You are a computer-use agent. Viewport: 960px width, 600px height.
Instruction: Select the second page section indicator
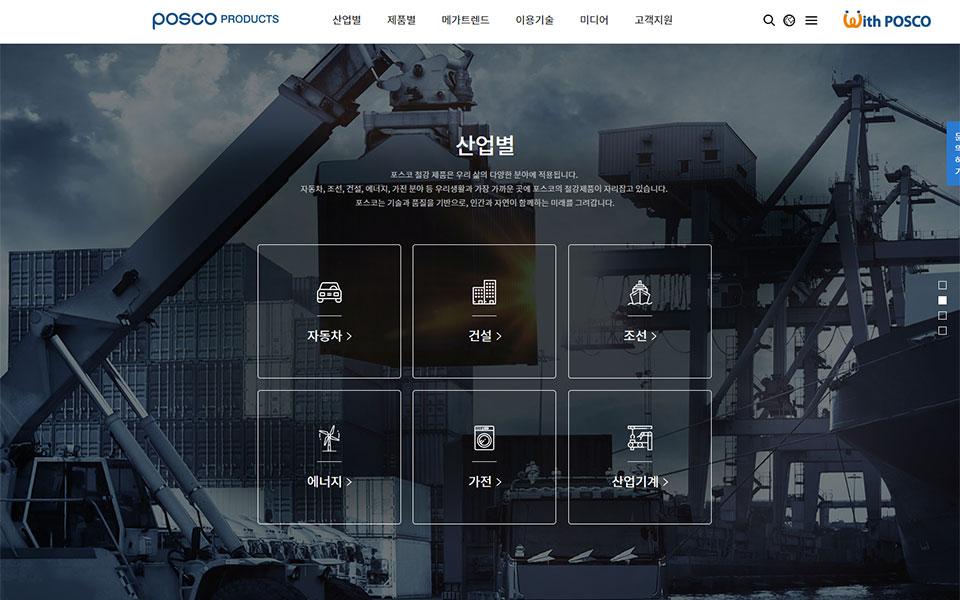click(x=942, y=300)
